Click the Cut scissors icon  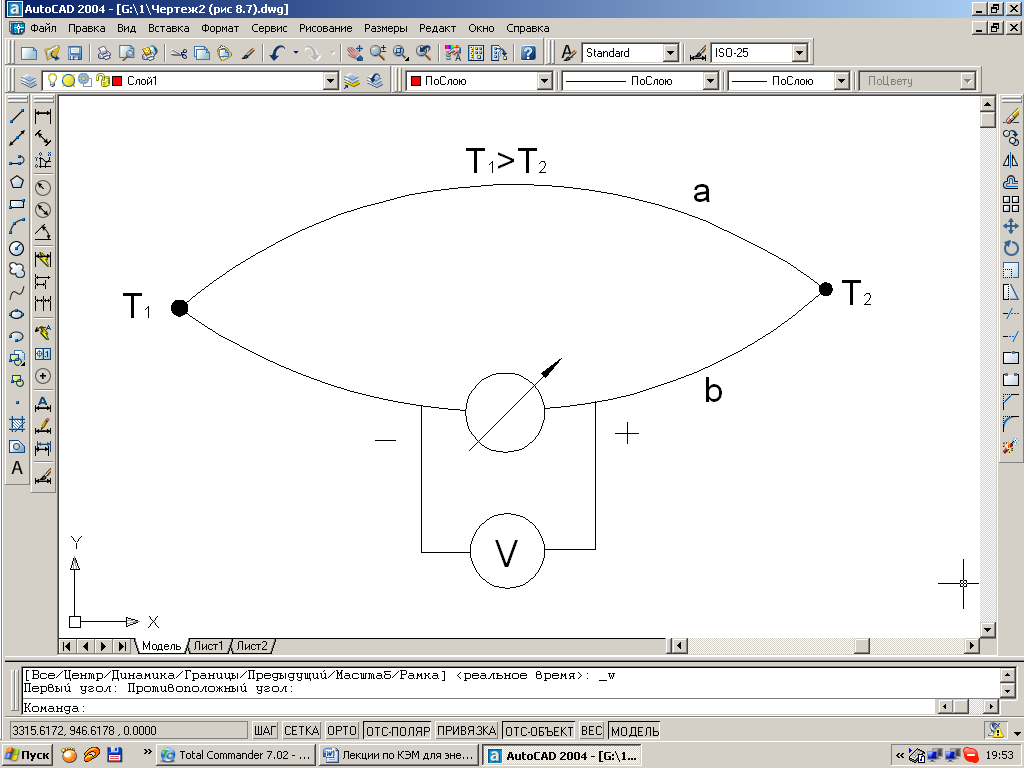tap(179, 53)
